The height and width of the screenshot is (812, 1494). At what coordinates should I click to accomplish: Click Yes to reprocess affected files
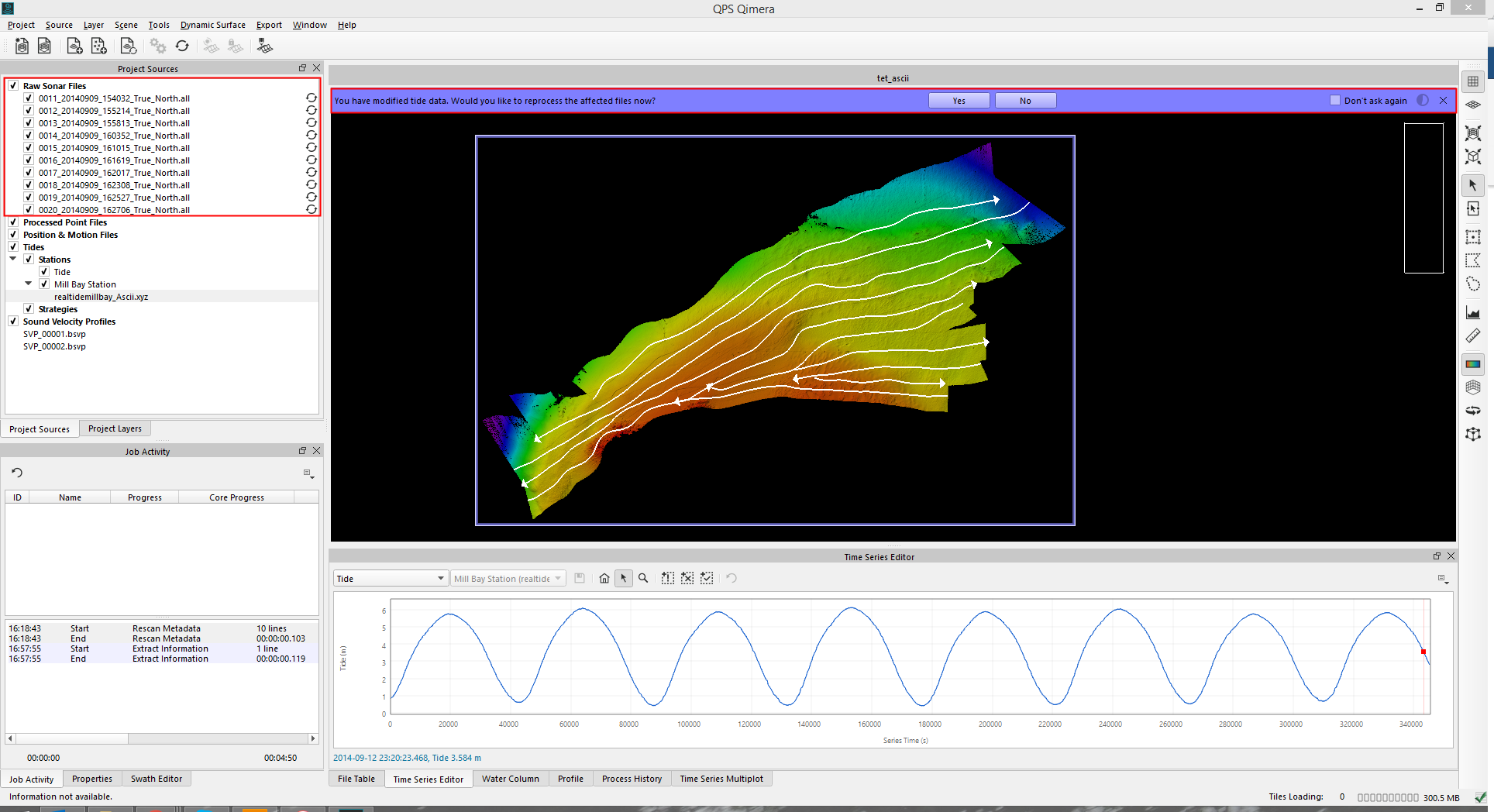click(959, 101)
